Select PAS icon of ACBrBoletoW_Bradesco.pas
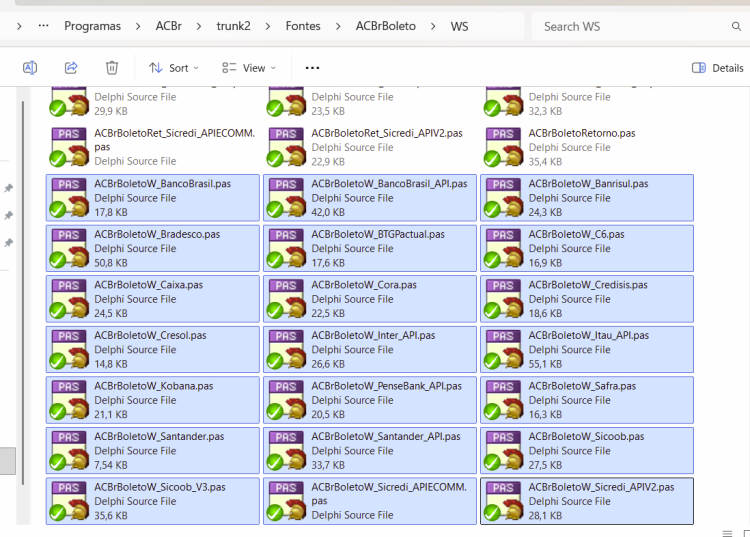750x537 pixels. (x=69, y=249)
